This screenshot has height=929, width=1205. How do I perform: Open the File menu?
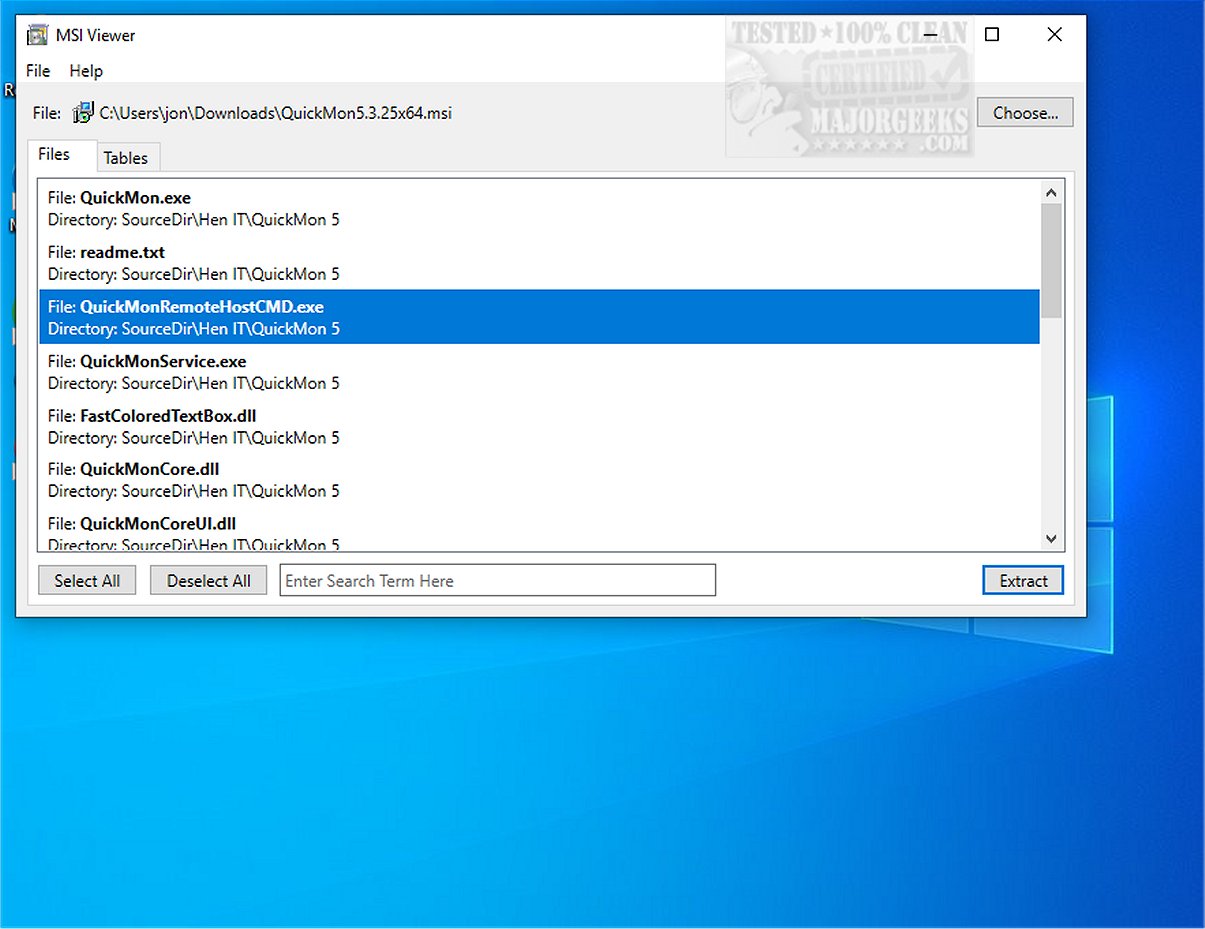[x=38, y=71]
